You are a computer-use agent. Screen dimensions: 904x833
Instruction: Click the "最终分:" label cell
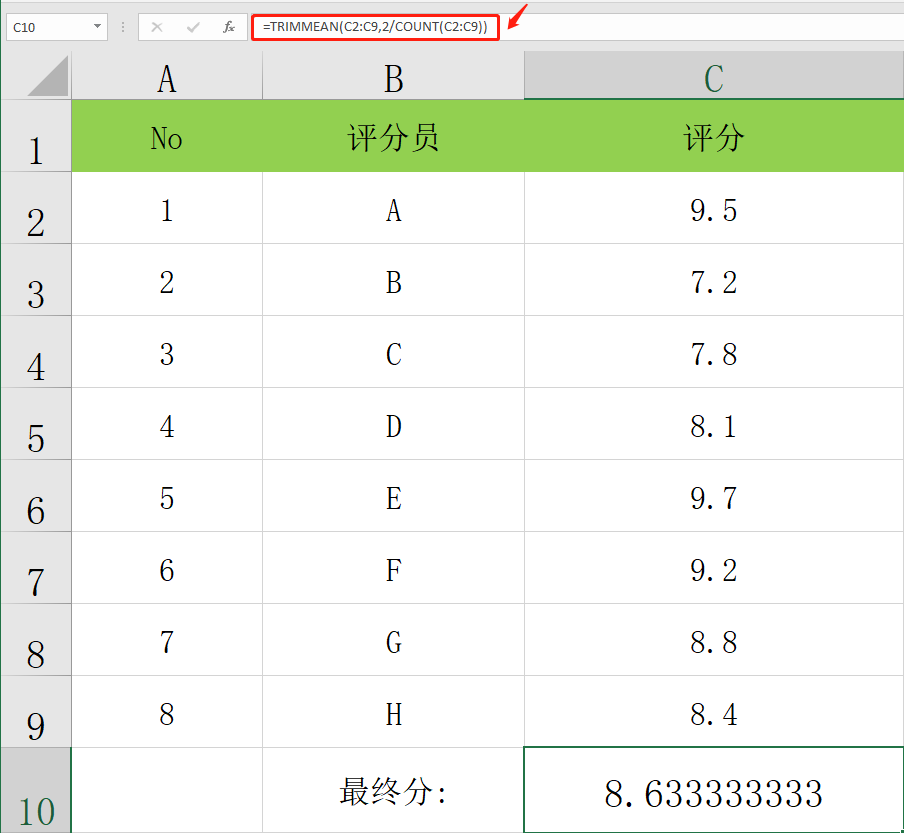393,790
